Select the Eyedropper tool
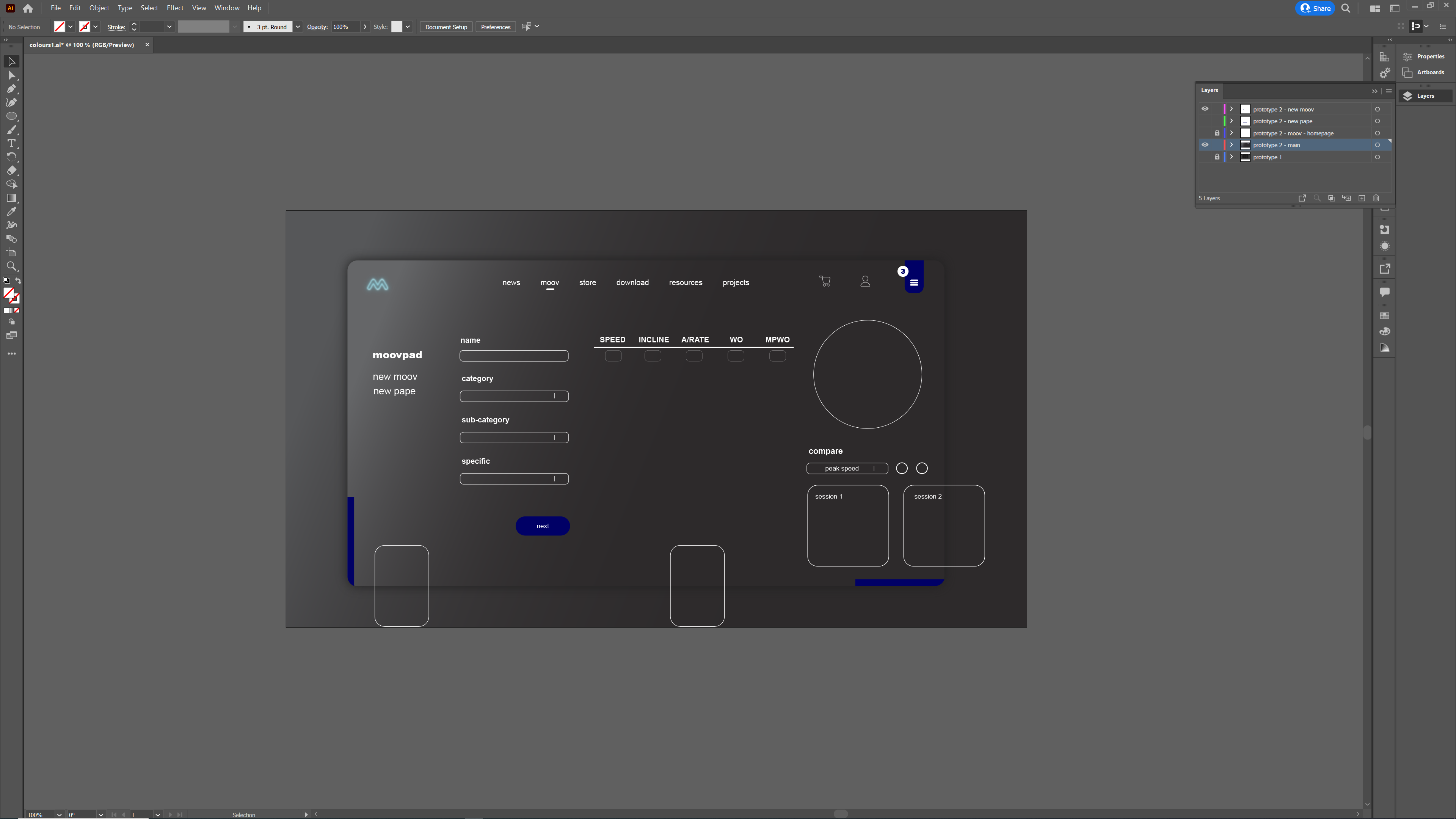The width and height of the screenshot is (1456, 819). 11,212
